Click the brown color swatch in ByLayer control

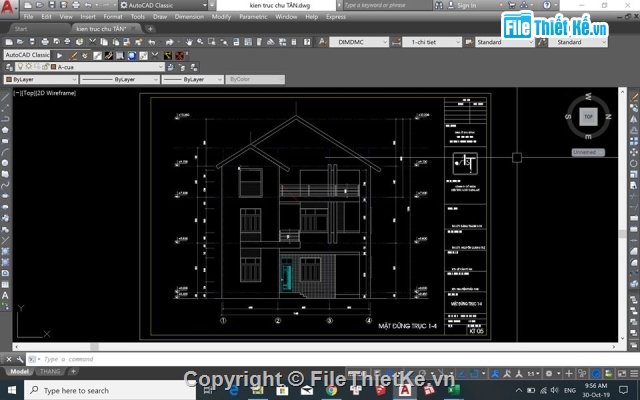click(x=9, y=80)
